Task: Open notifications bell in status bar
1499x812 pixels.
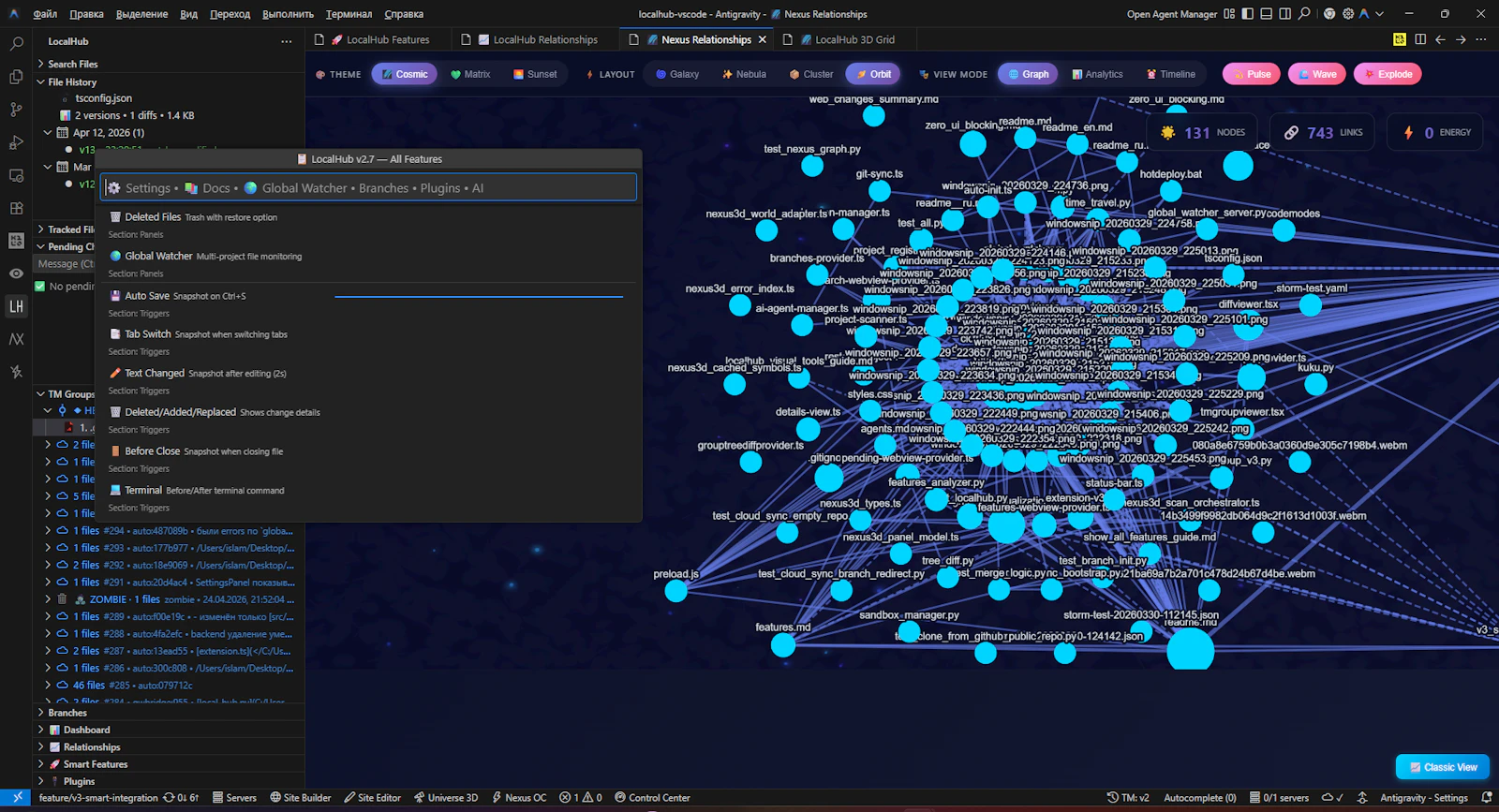Action: pos(1487,798)
